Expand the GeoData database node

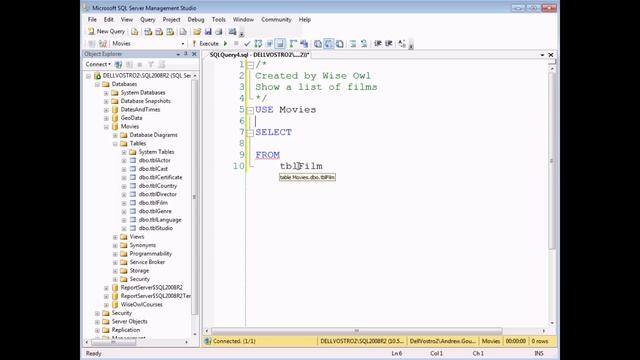click(106, 118)
